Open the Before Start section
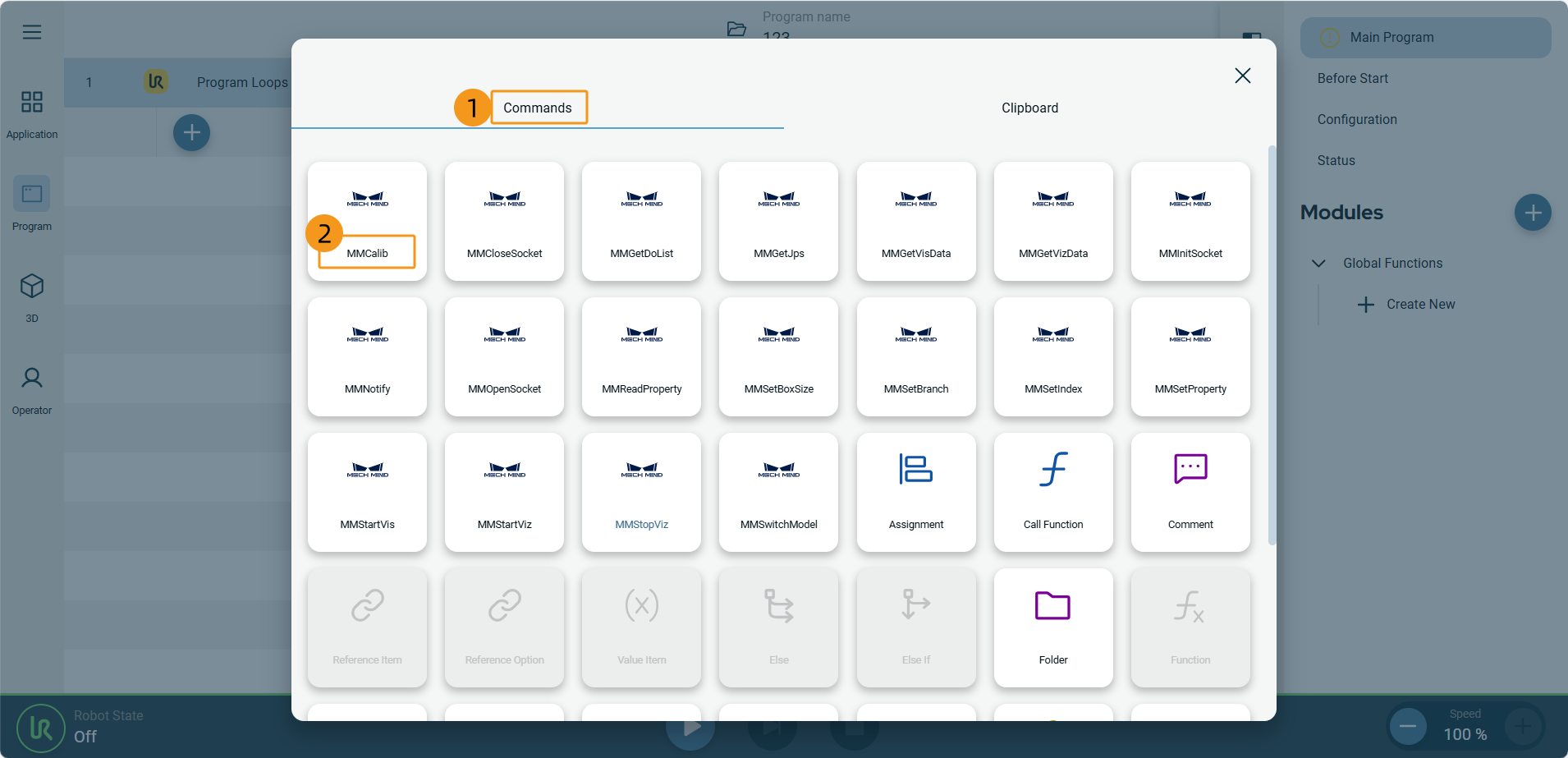 (1353, 78)
